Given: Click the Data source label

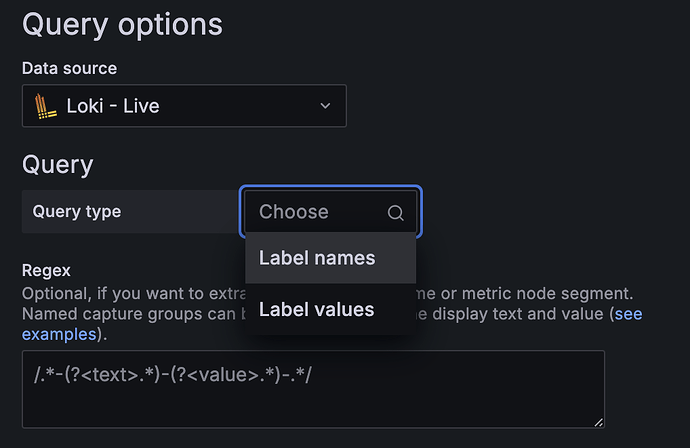Looking at the screenshot, I should point(69,69).
